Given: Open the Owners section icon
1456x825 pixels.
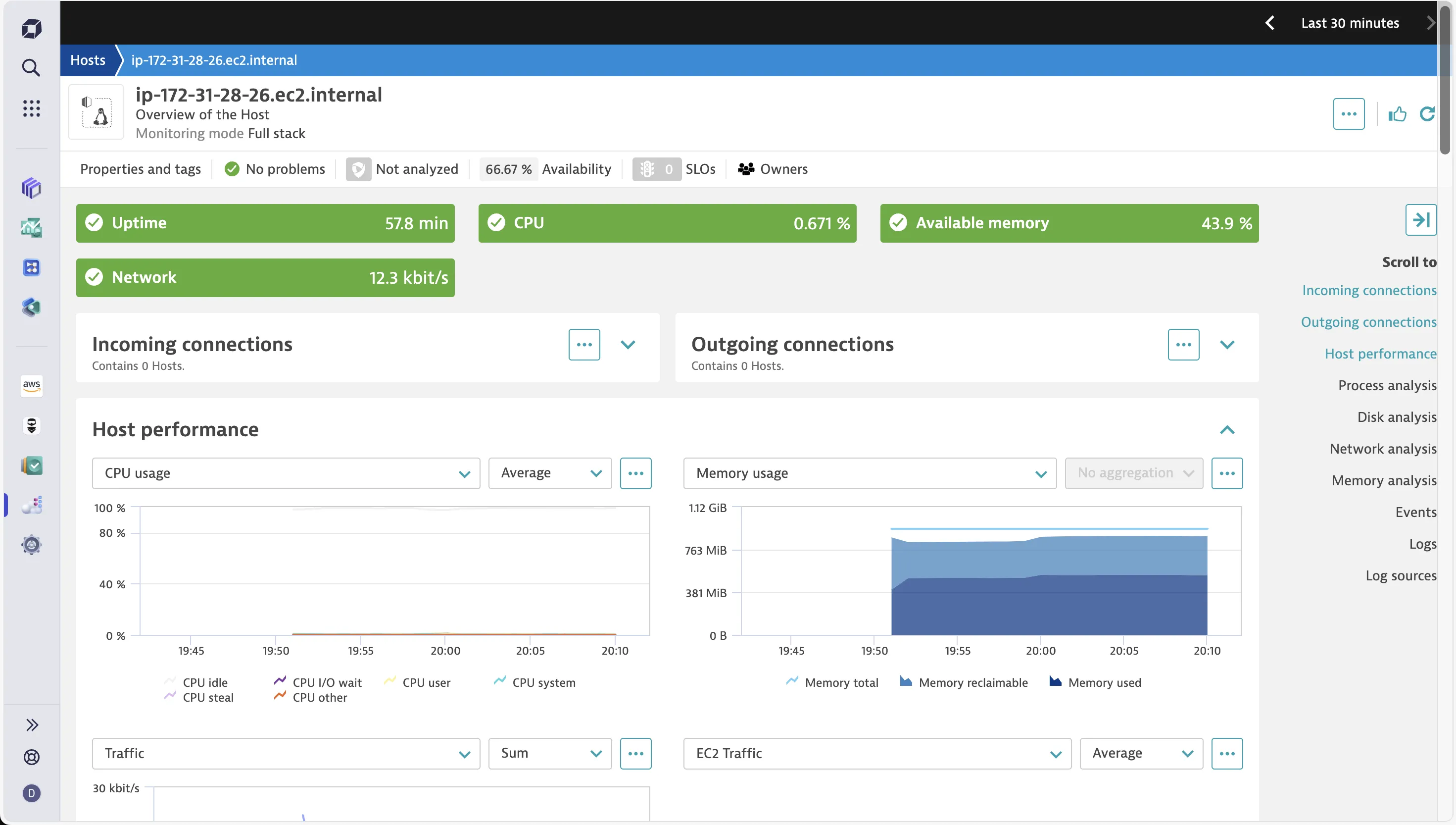Looking at the screenshot, I should 746,169.
